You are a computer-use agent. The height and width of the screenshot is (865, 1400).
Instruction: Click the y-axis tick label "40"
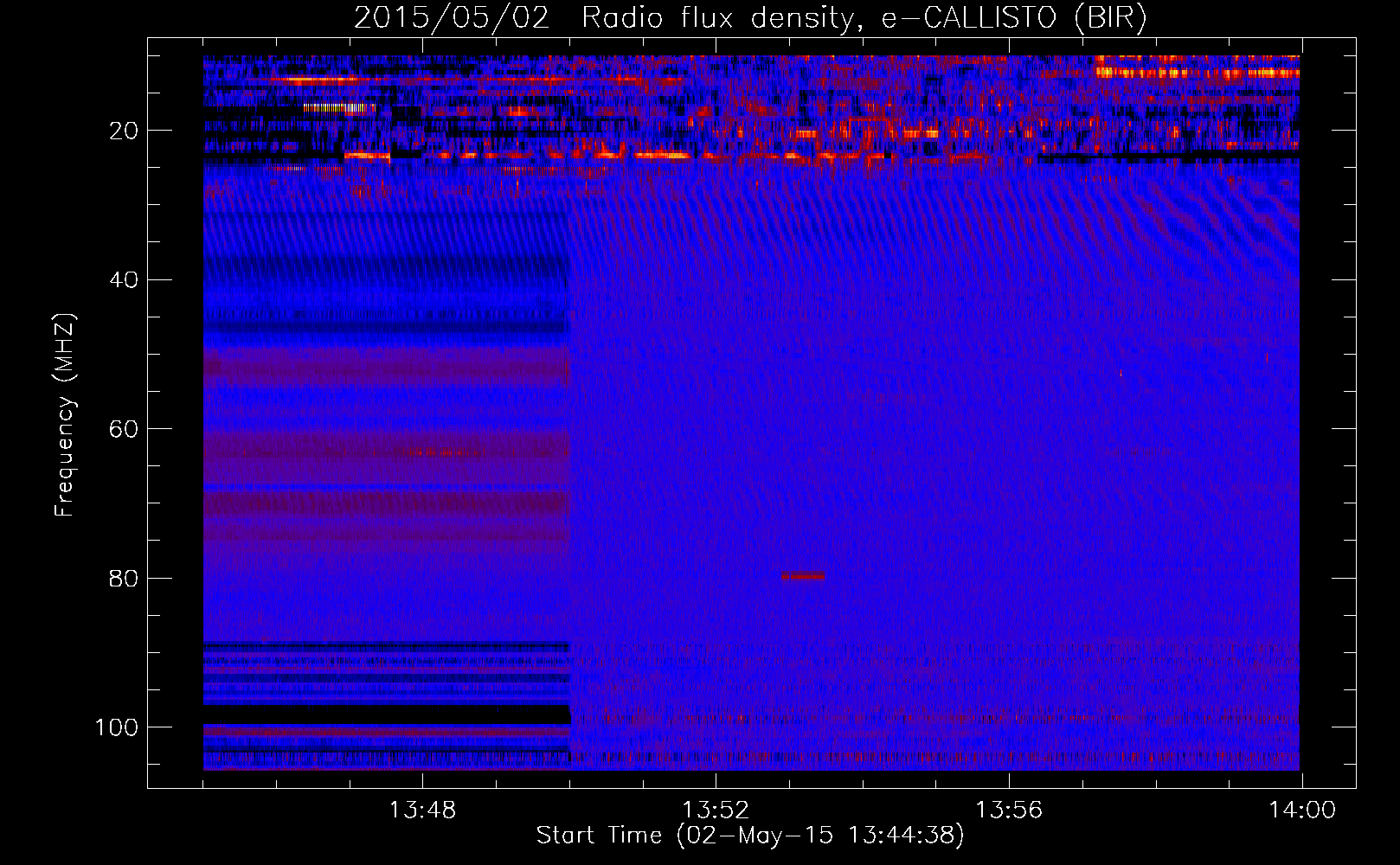pos(123,280)
